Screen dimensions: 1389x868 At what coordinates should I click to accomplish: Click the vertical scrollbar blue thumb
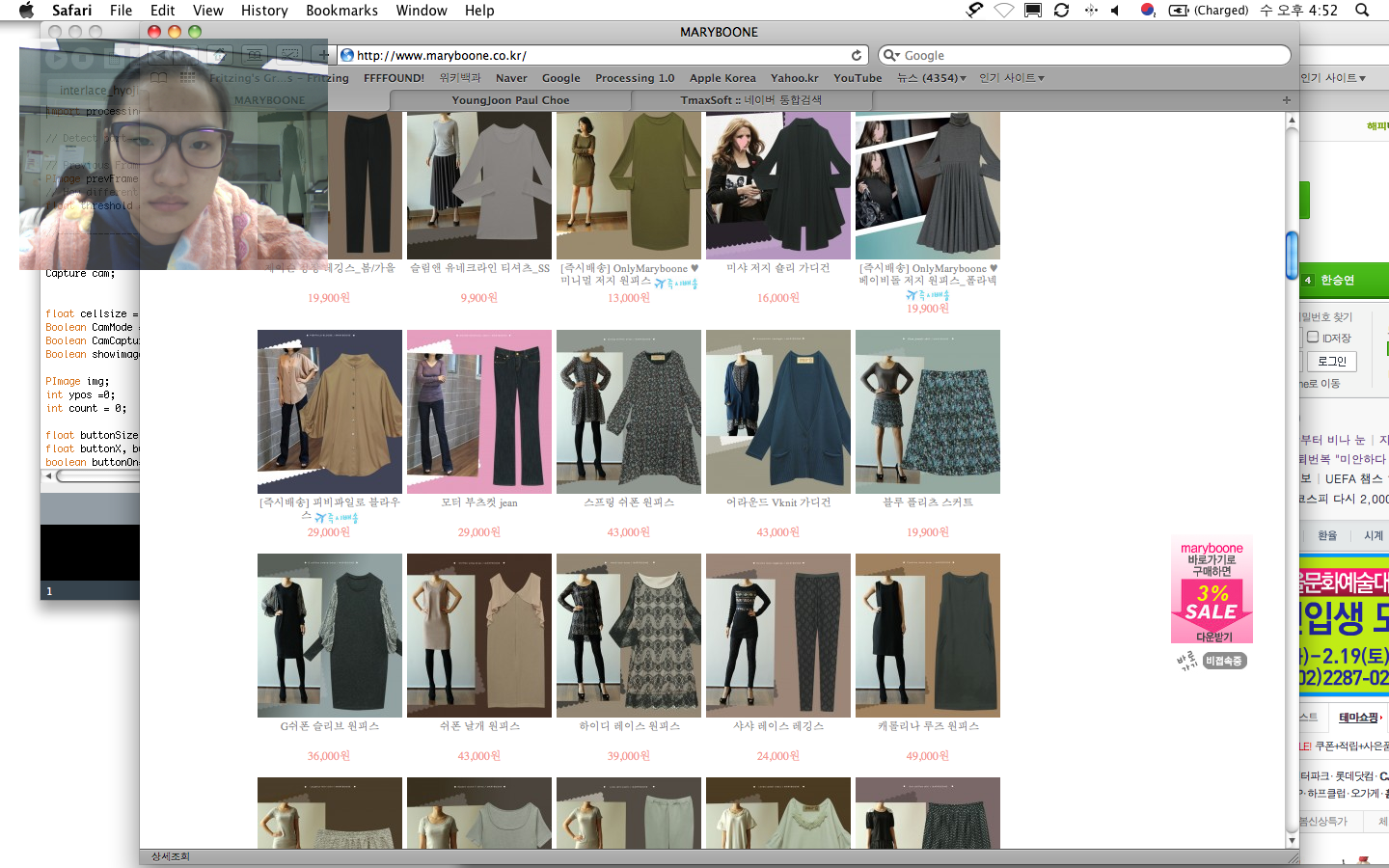click(1292, 256)
